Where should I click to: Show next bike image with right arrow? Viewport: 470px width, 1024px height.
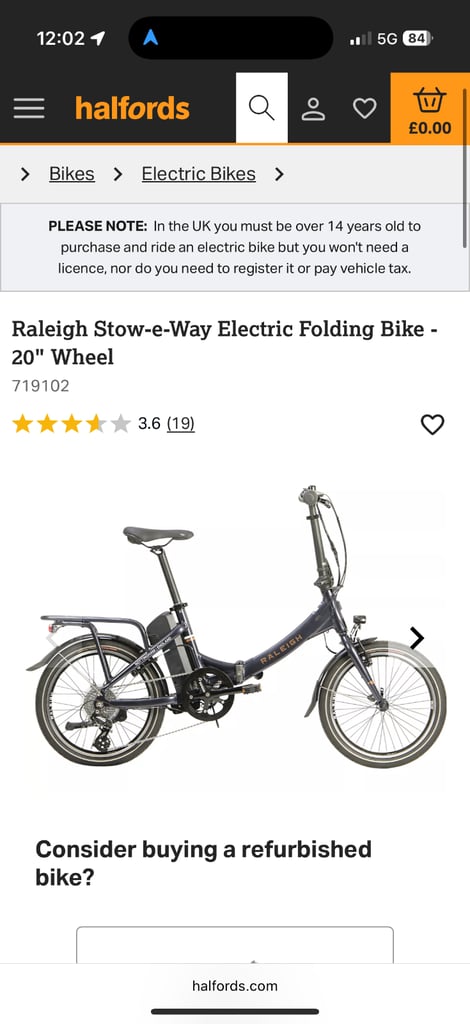pyautogui.click(x=416, y=638)
